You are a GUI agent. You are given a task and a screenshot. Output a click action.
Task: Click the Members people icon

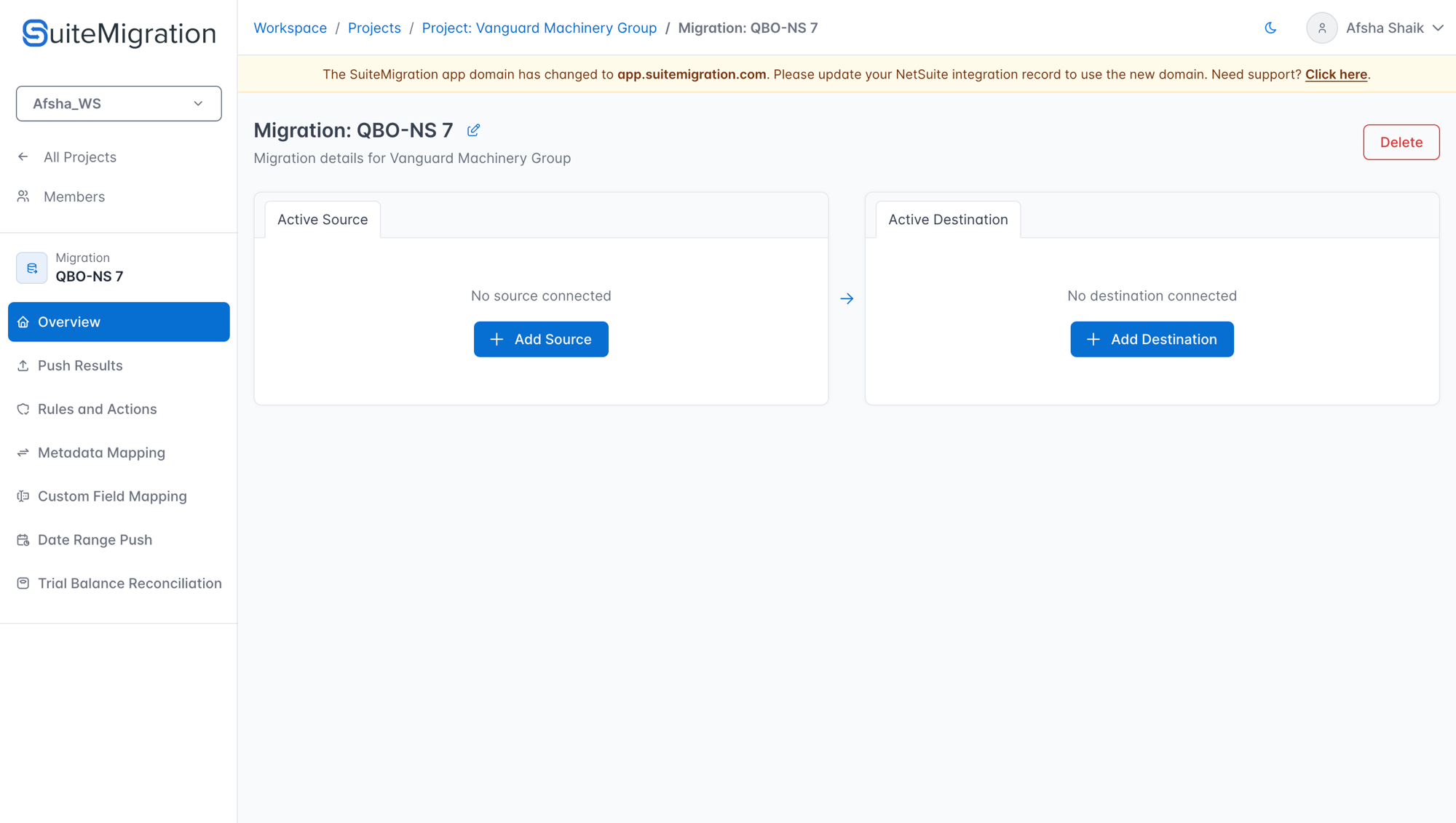pyautogui.click(x=23, y=196)
